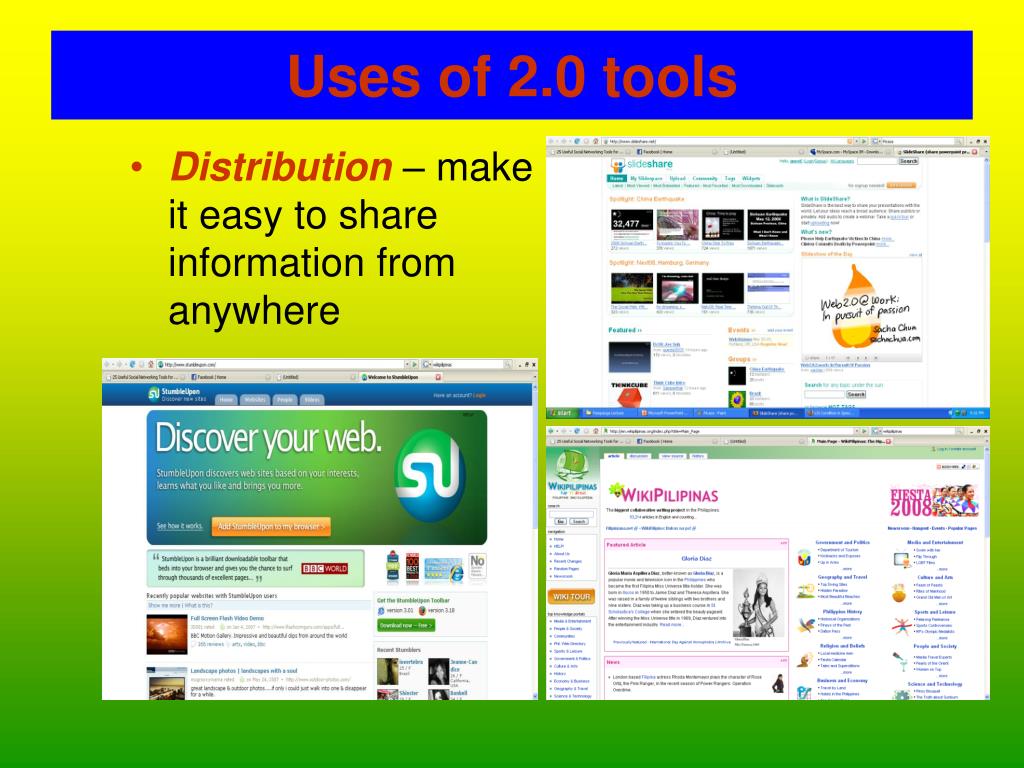
Task: Open the Videos tab on StumbleUpon site
Action: (312, 400)
